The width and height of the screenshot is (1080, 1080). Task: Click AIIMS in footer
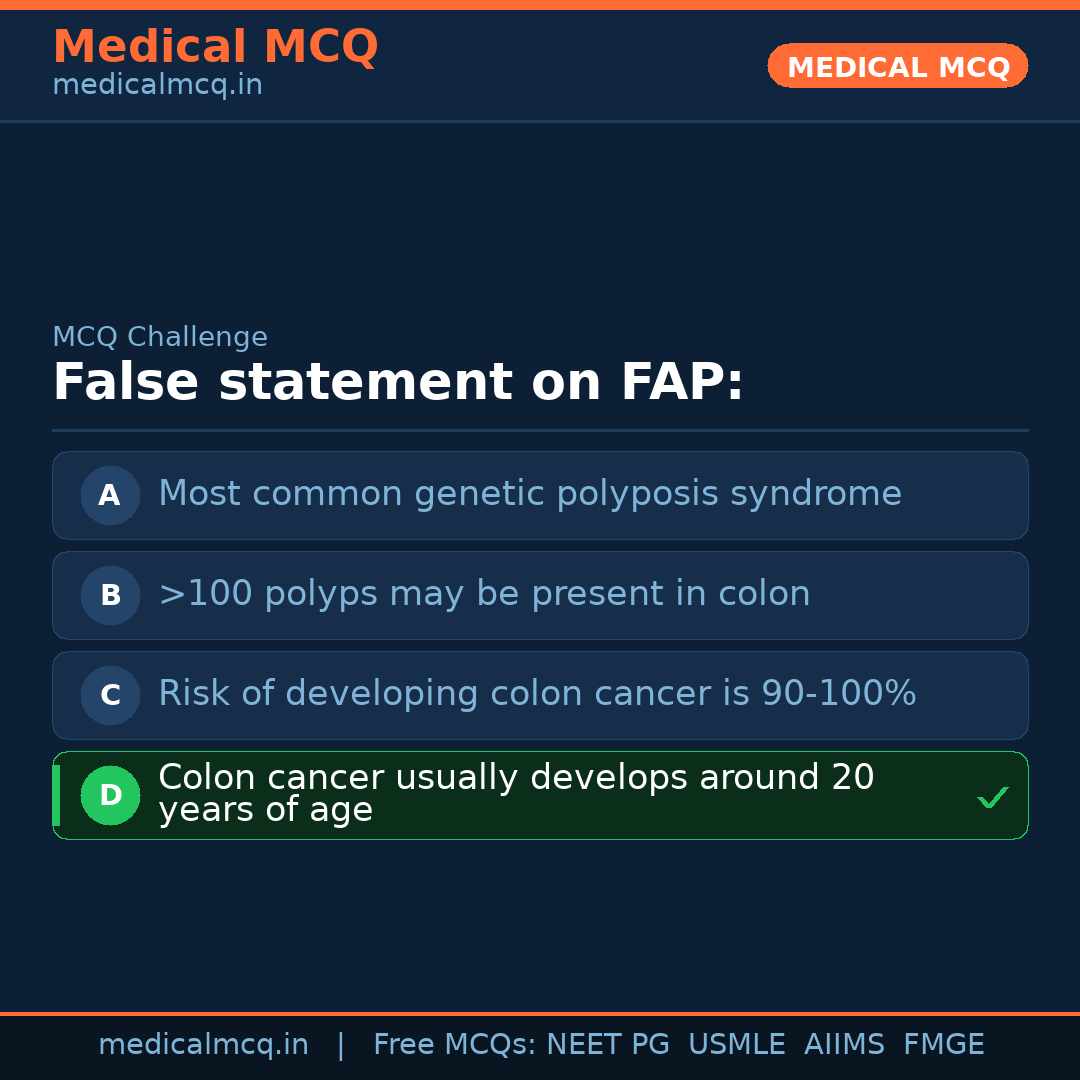(844, 1045)
